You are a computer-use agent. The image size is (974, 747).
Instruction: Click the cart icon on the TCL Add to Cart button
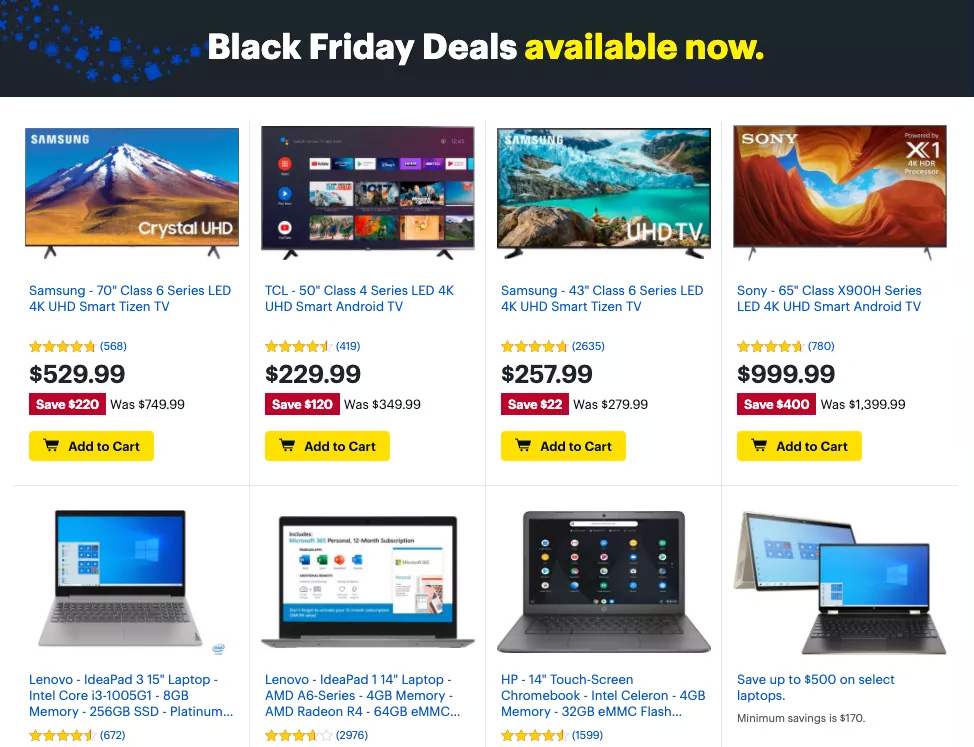click(x=289, y=445)
